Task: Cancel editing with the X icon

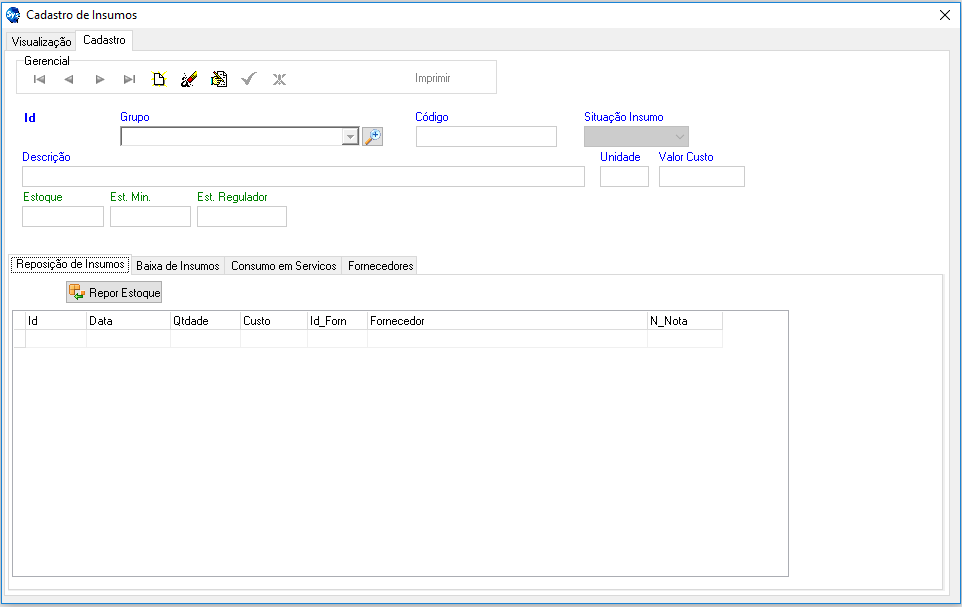Action: [279, 79]
